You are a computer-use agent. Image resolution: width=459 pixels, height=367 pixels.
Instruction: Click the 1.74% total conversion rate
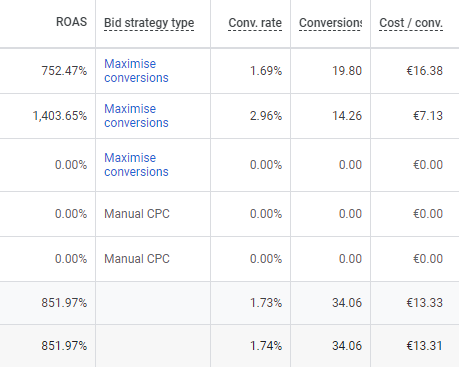click(x=266, y=346)
